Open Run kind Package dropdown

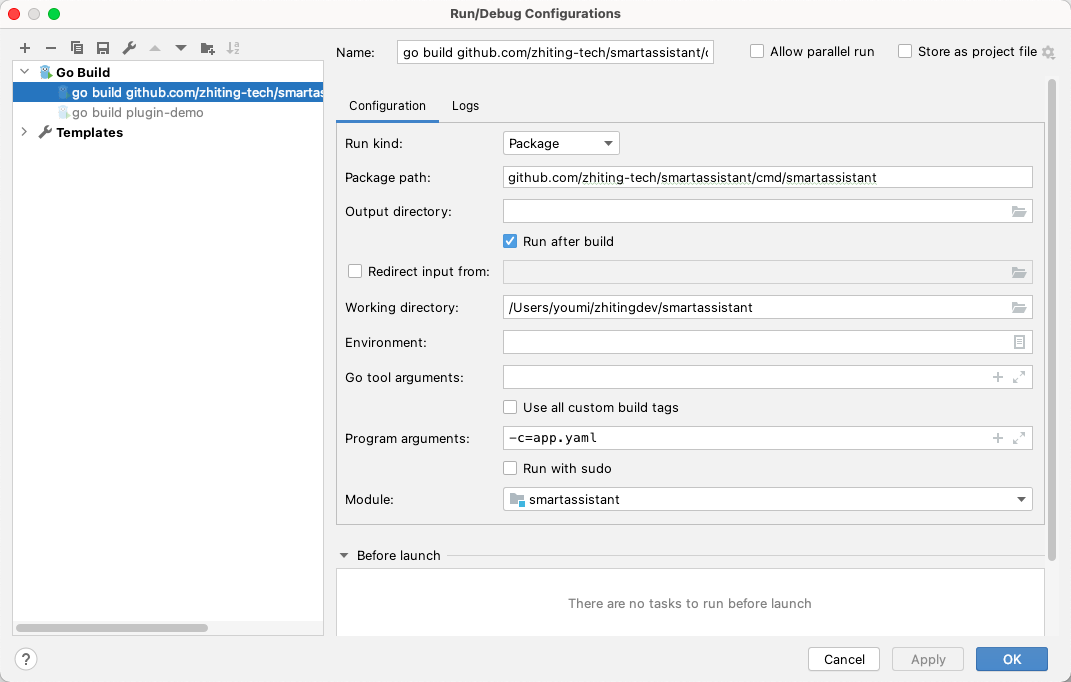(561, 144)
